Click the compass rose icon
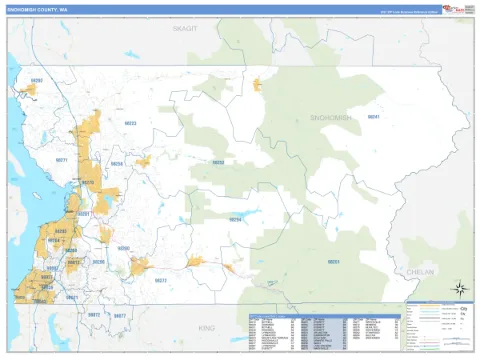 click(460, 289)
